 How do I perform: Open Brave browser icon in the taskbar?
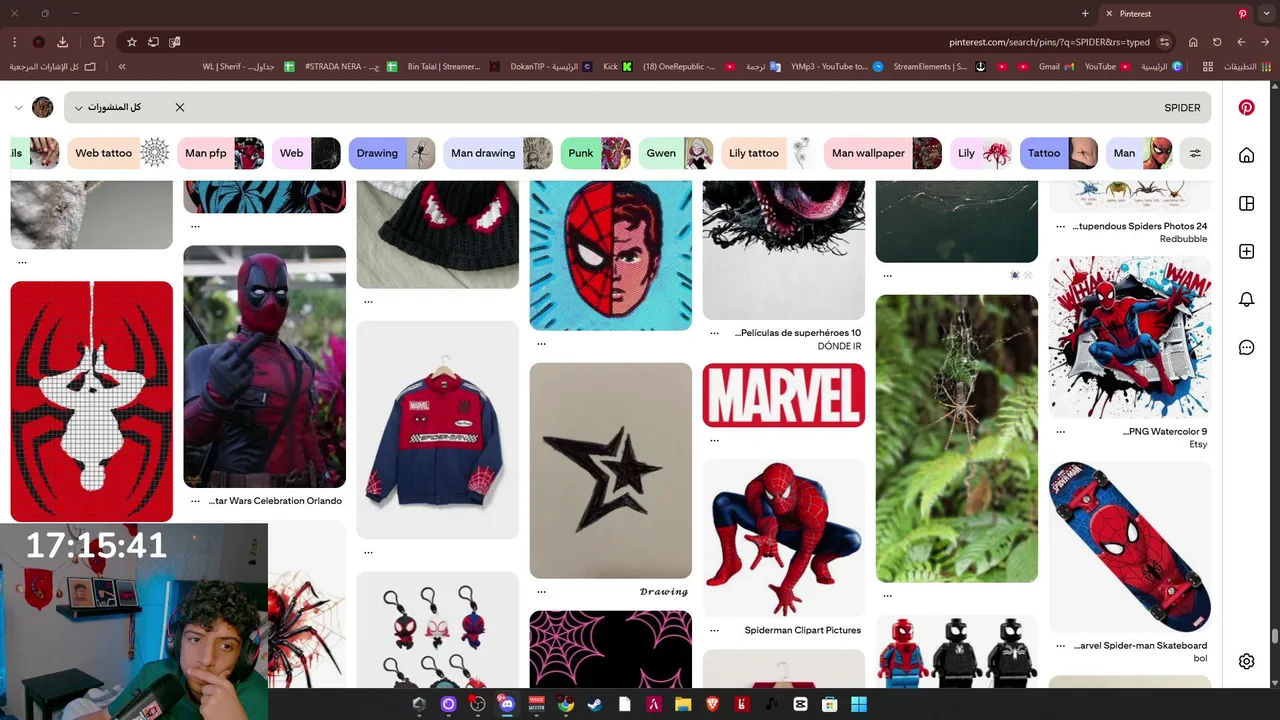pyautogui.click(x=712, y=704)
